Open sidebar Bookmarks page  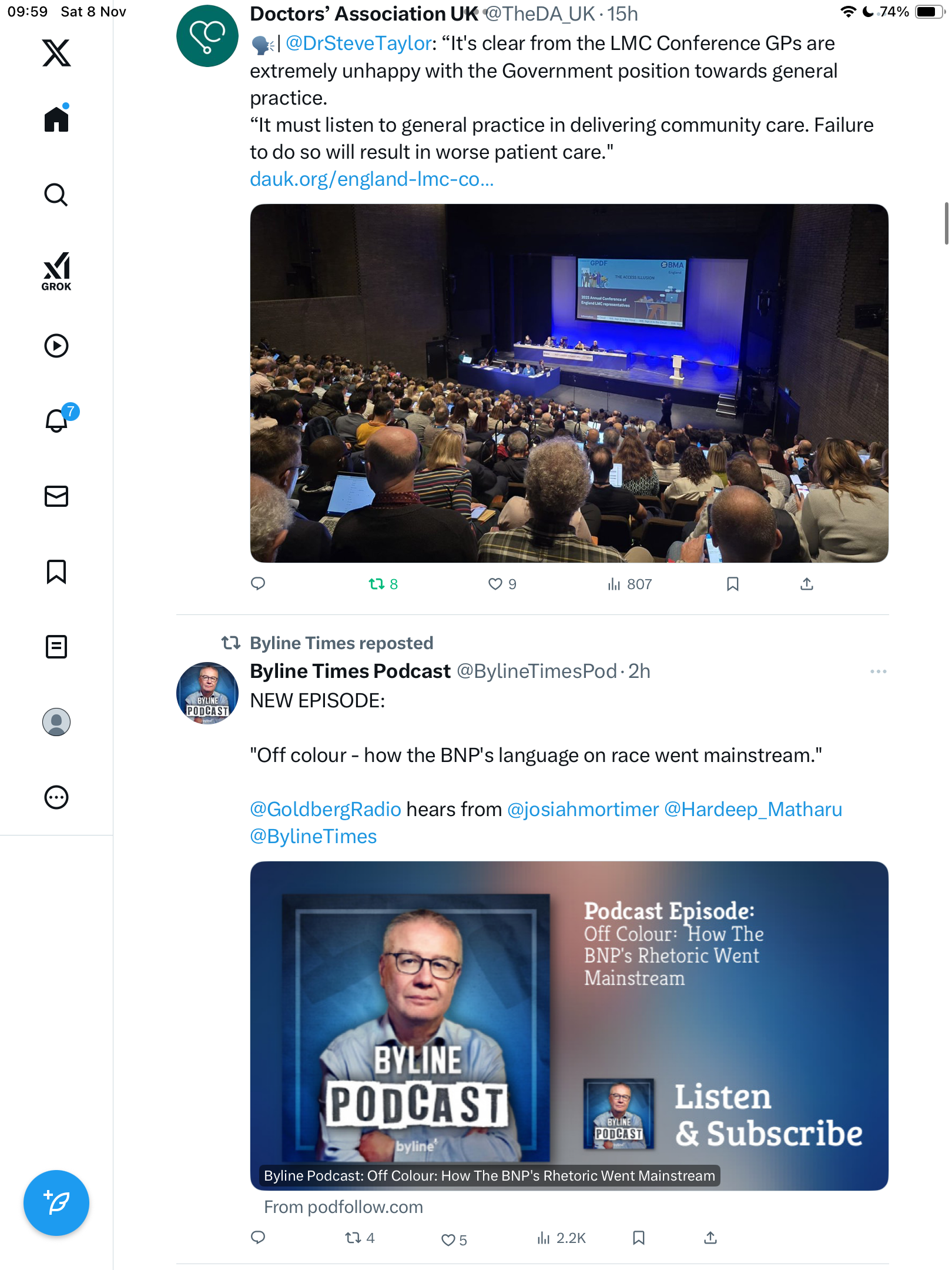click(56, 571)
